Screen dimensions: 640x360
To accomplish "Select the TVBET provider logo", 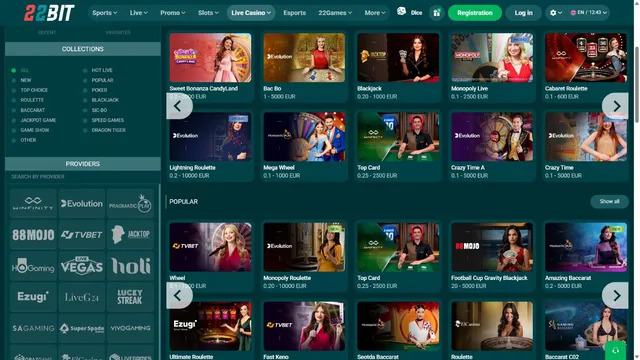I will coord(82,235).
